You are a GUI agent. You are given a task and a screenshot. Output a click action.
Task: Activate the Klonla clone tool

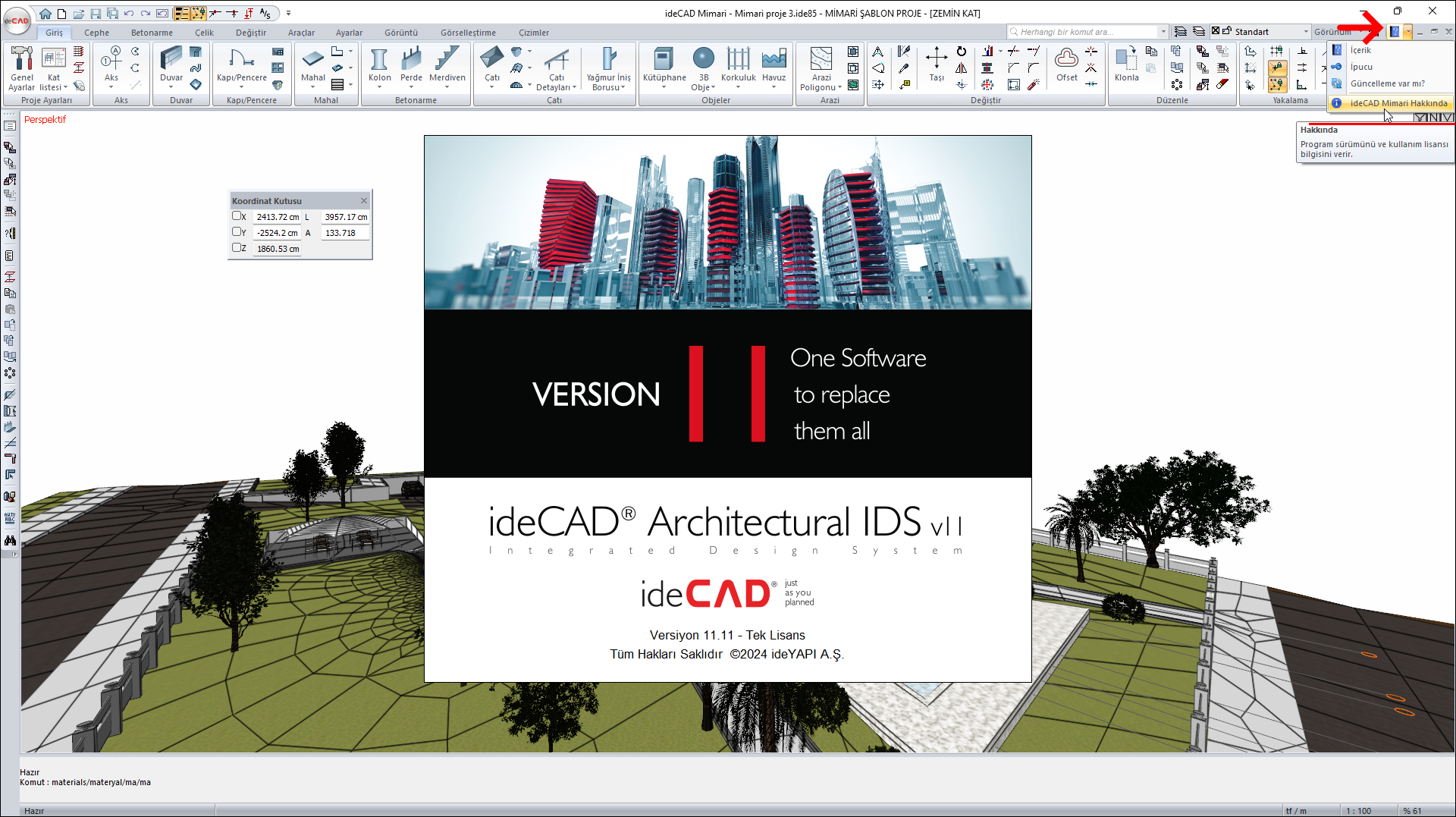1126,64
